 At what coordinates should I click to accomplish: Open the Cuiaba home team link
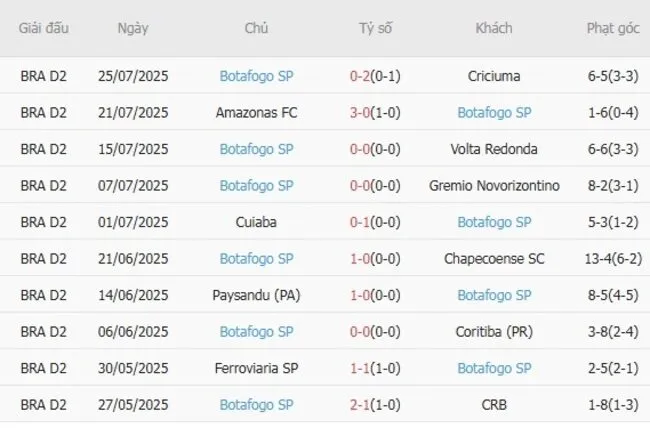pyautogui.click(x=256, y=222)
